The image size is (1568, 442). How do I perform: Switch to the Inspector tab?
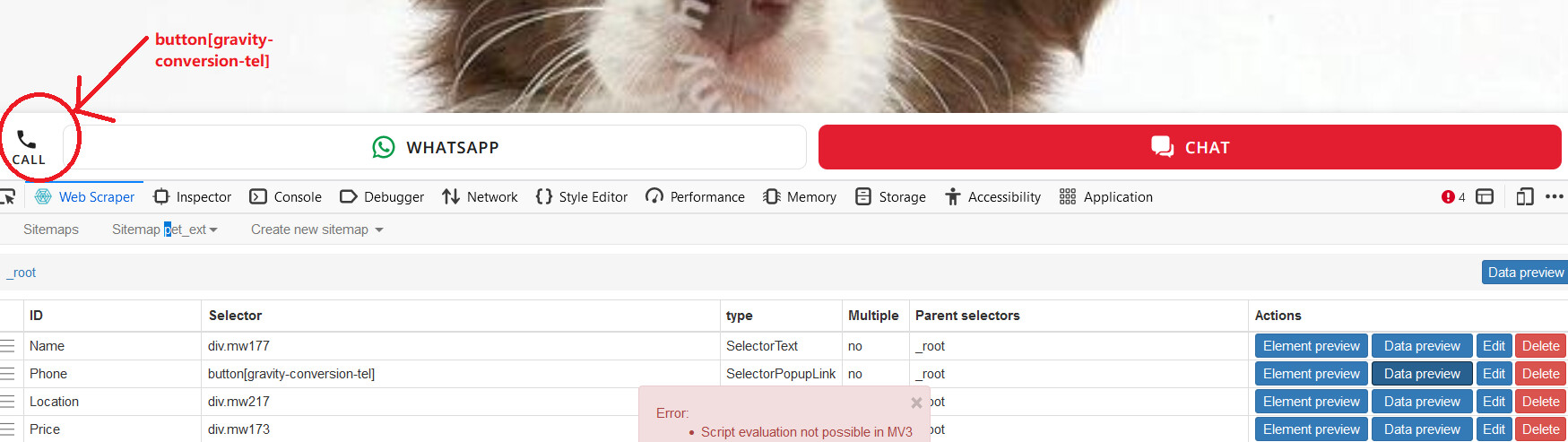tap(193, 197)
